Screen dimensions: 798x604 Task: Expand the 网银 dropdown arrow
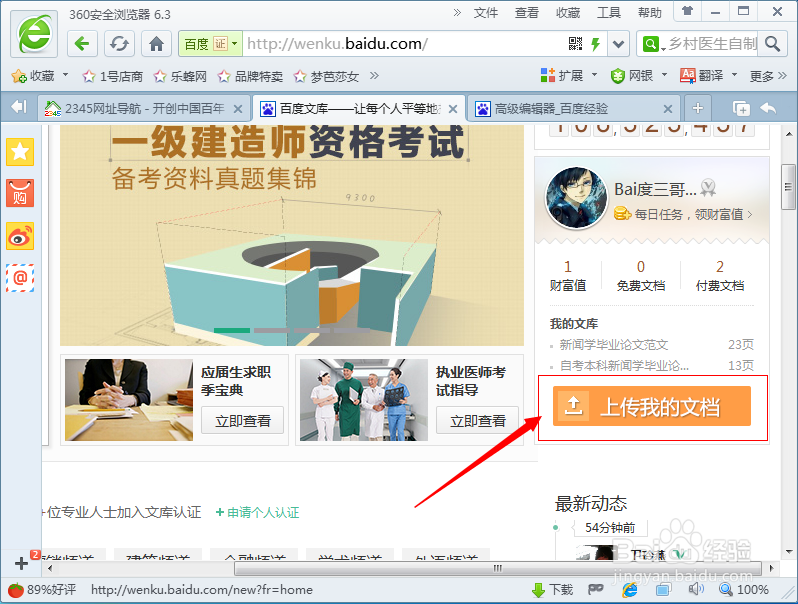click(x=664, y=75)
